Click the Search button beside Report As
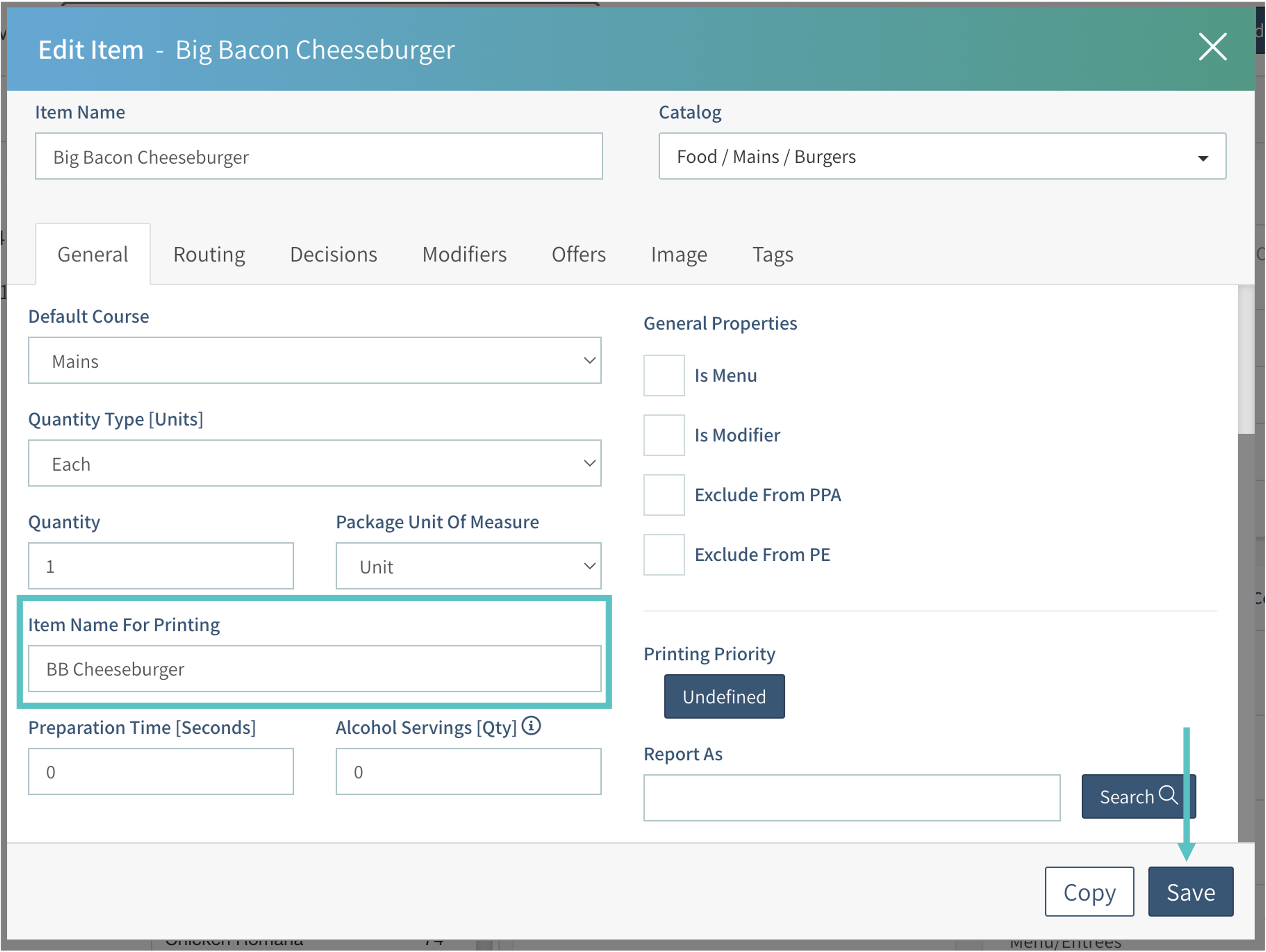The width and height of the screenshot is (1266, 952). click(x=1138, y=796)
